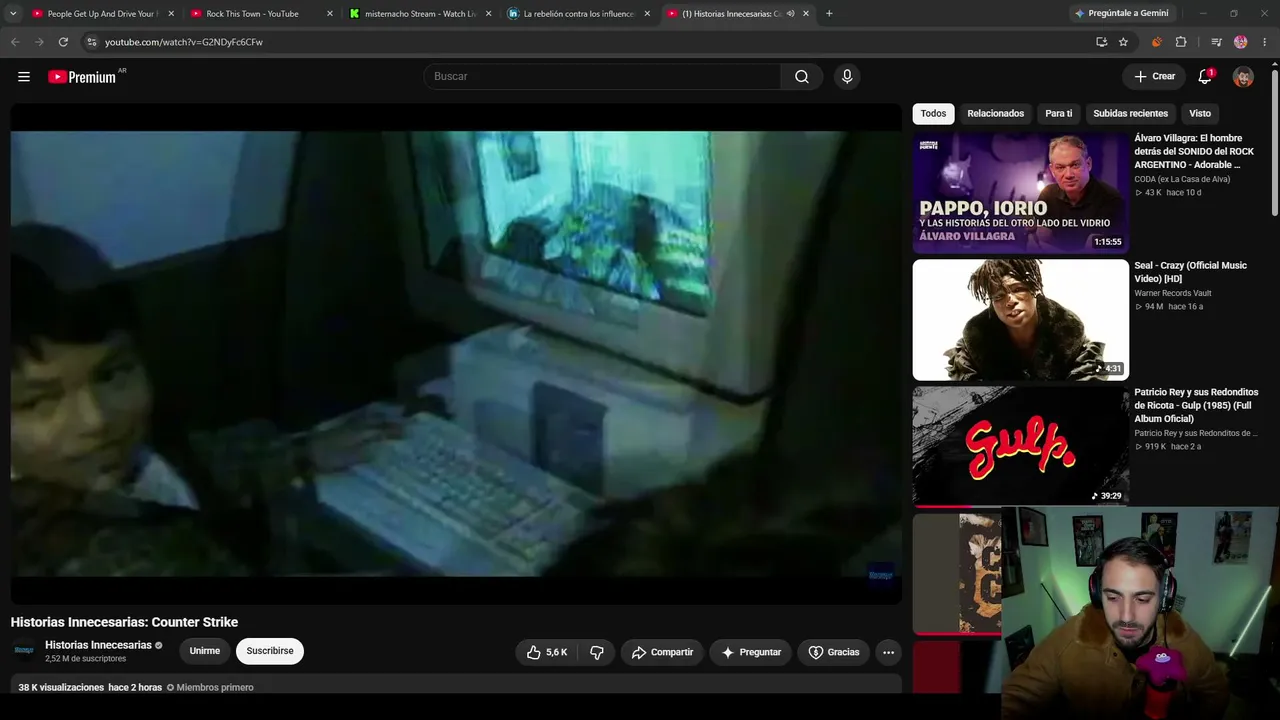The image size is (1280, 720).
Task: View site information icon in address bar
Action: 91,42
